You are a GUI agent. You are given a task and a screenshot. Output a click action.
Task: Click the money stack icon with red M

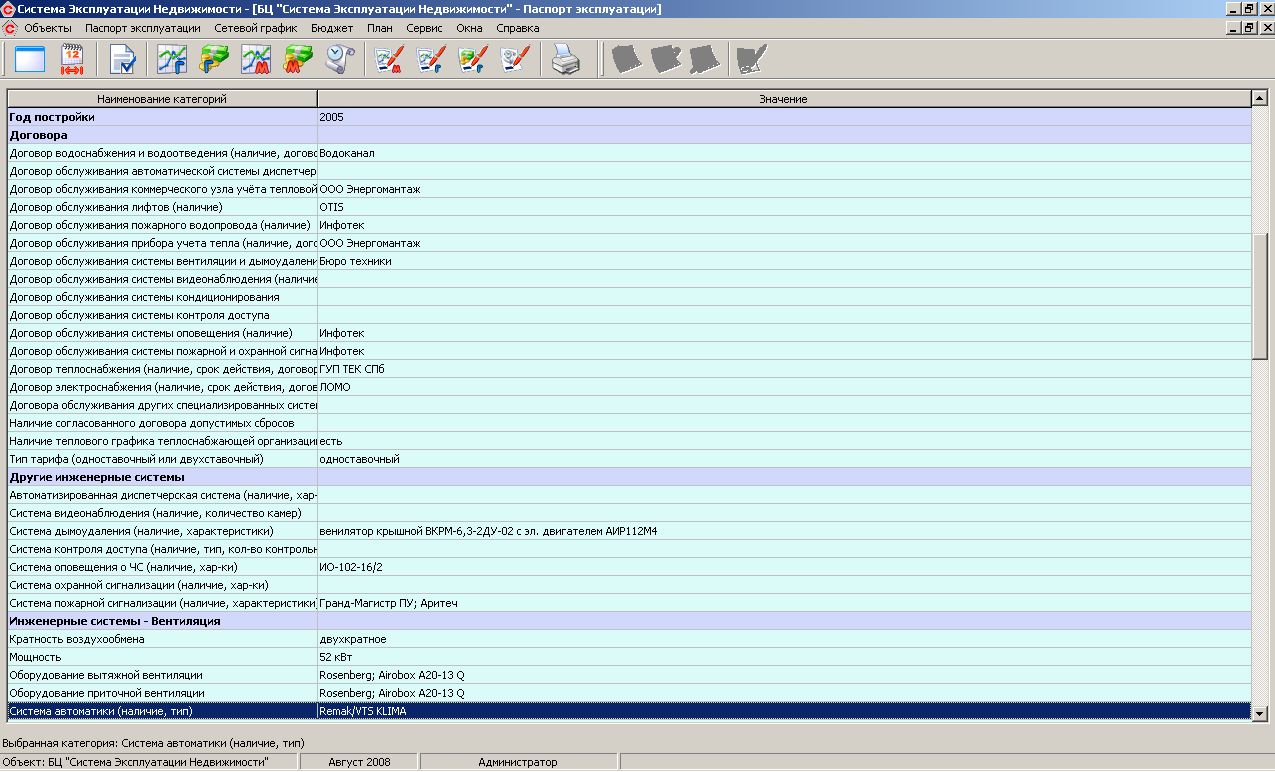click(x=298, y=60)
